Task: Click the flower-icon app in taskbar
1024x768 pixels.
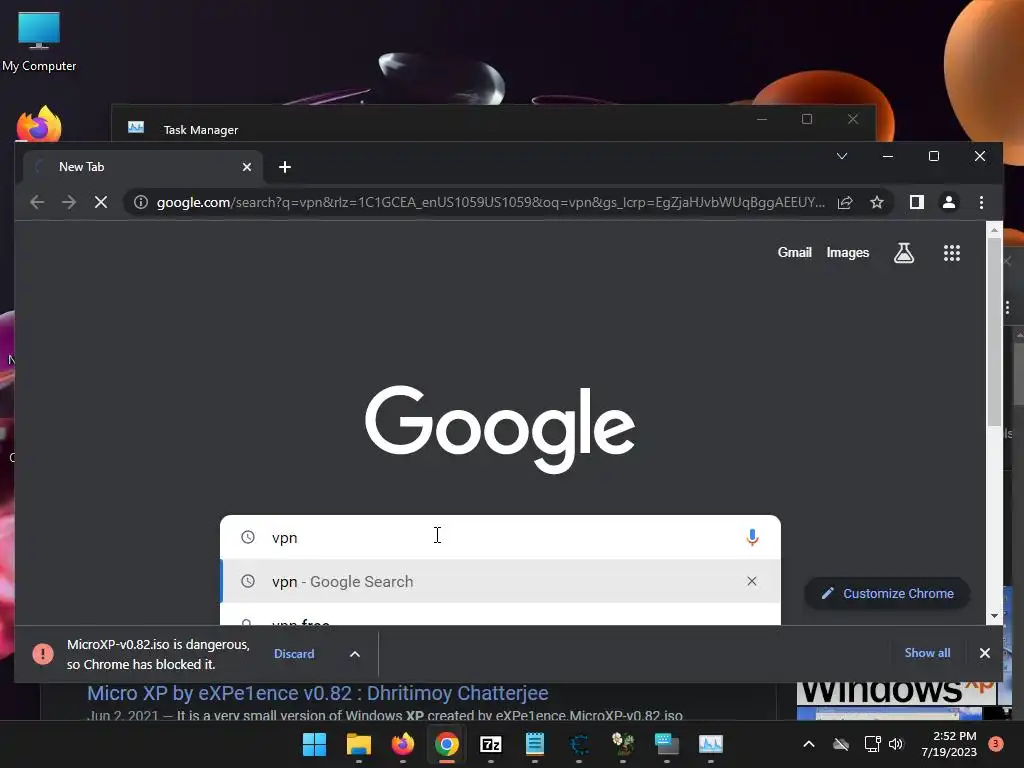Action: (x=622, y=744)
